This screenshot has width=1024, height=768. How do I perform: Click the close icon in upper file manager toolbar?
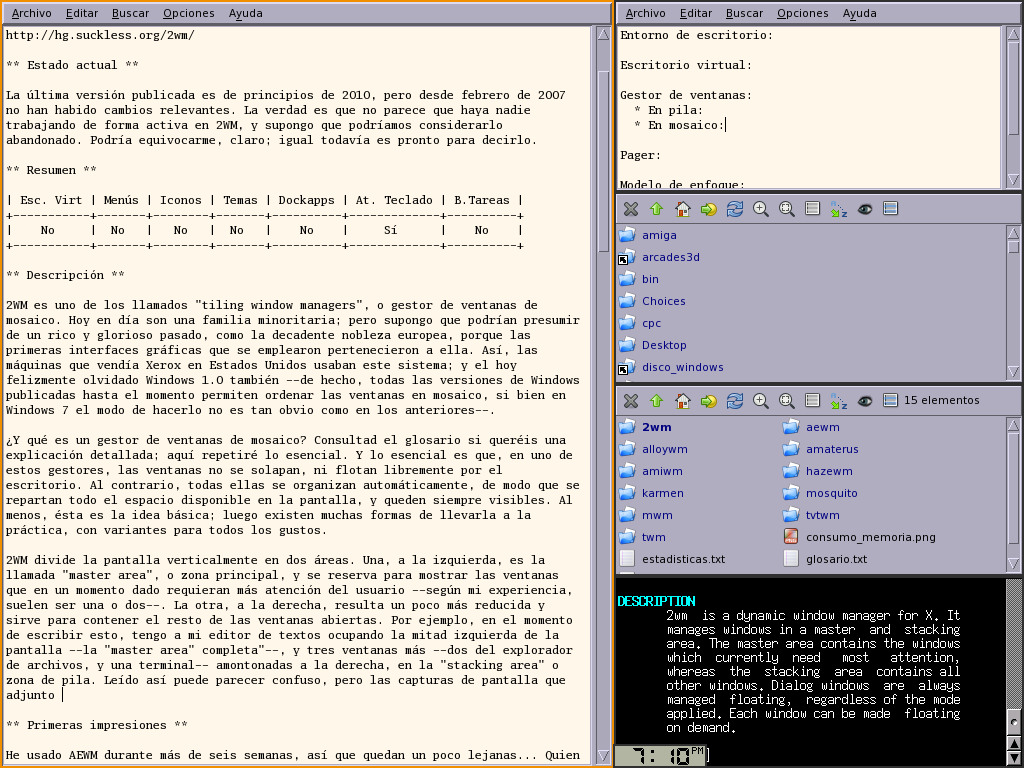[x=630, y=209]
